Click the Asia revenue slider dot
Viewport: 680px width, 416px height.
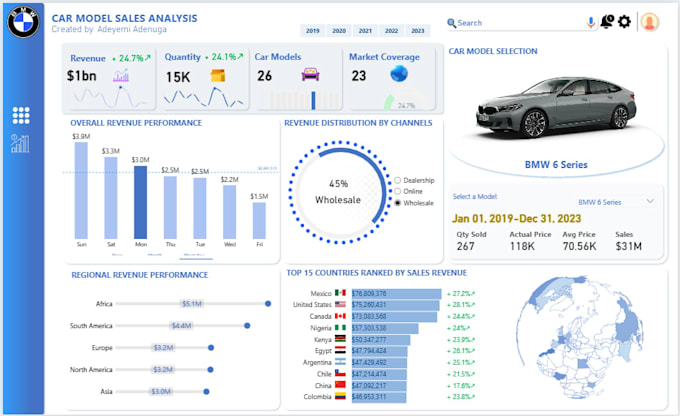pos(206,391)
